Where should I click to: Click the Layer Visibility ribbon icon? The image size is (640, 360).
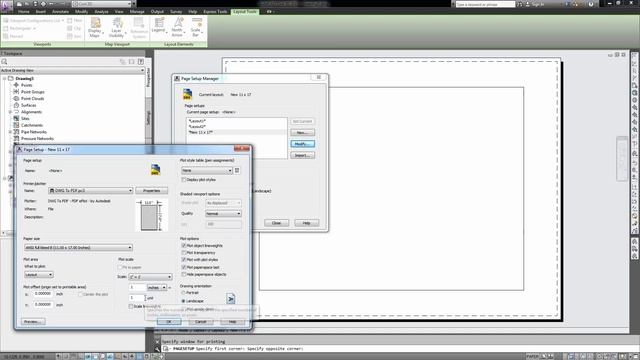[117, 27]
